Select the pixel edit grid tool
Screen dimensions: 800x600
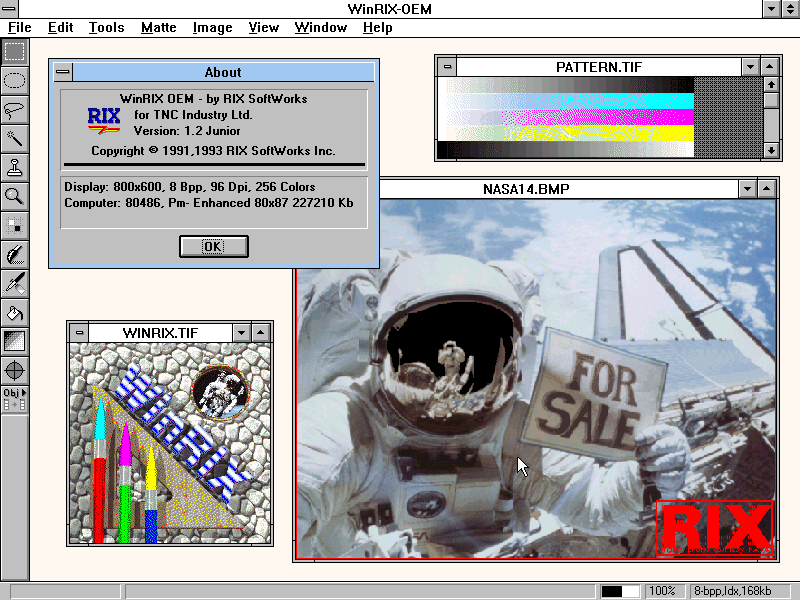coord(14,226)
